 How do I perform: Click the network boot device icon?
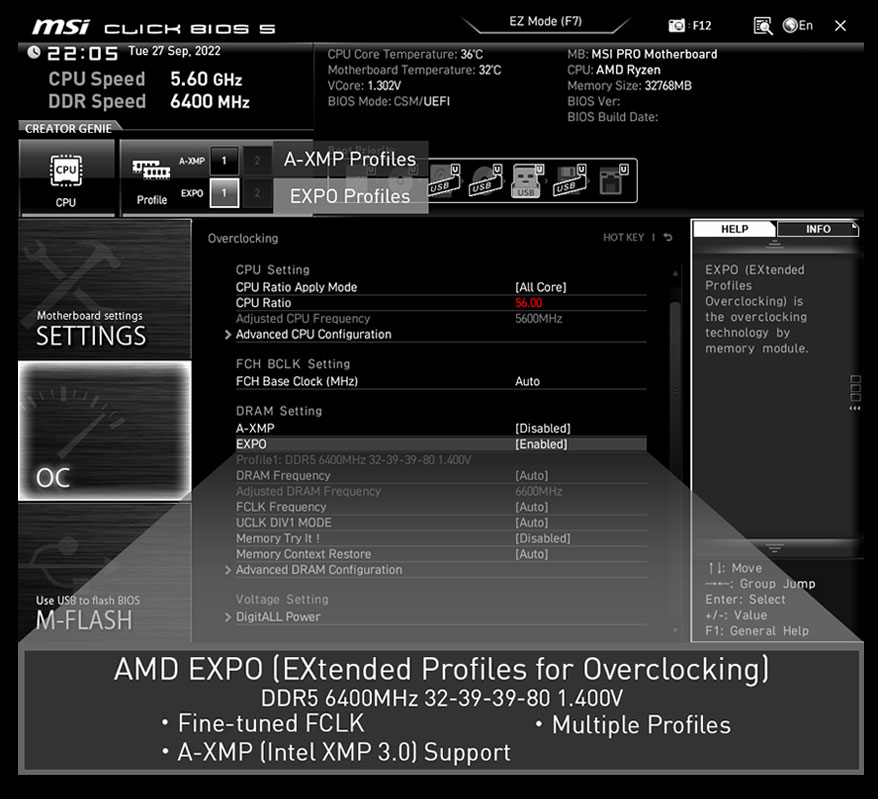[611, 181]
